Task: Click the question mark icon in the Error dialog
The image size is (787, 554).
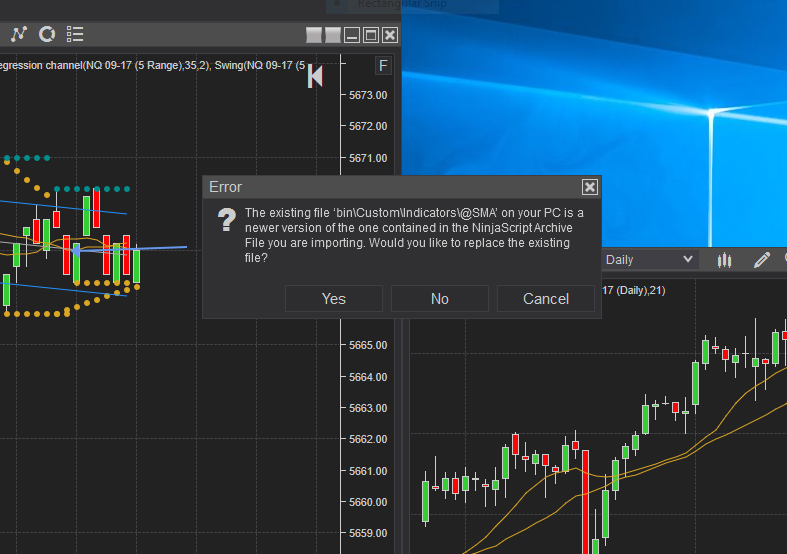Action: pyautogui.click(x=227, y=220)
